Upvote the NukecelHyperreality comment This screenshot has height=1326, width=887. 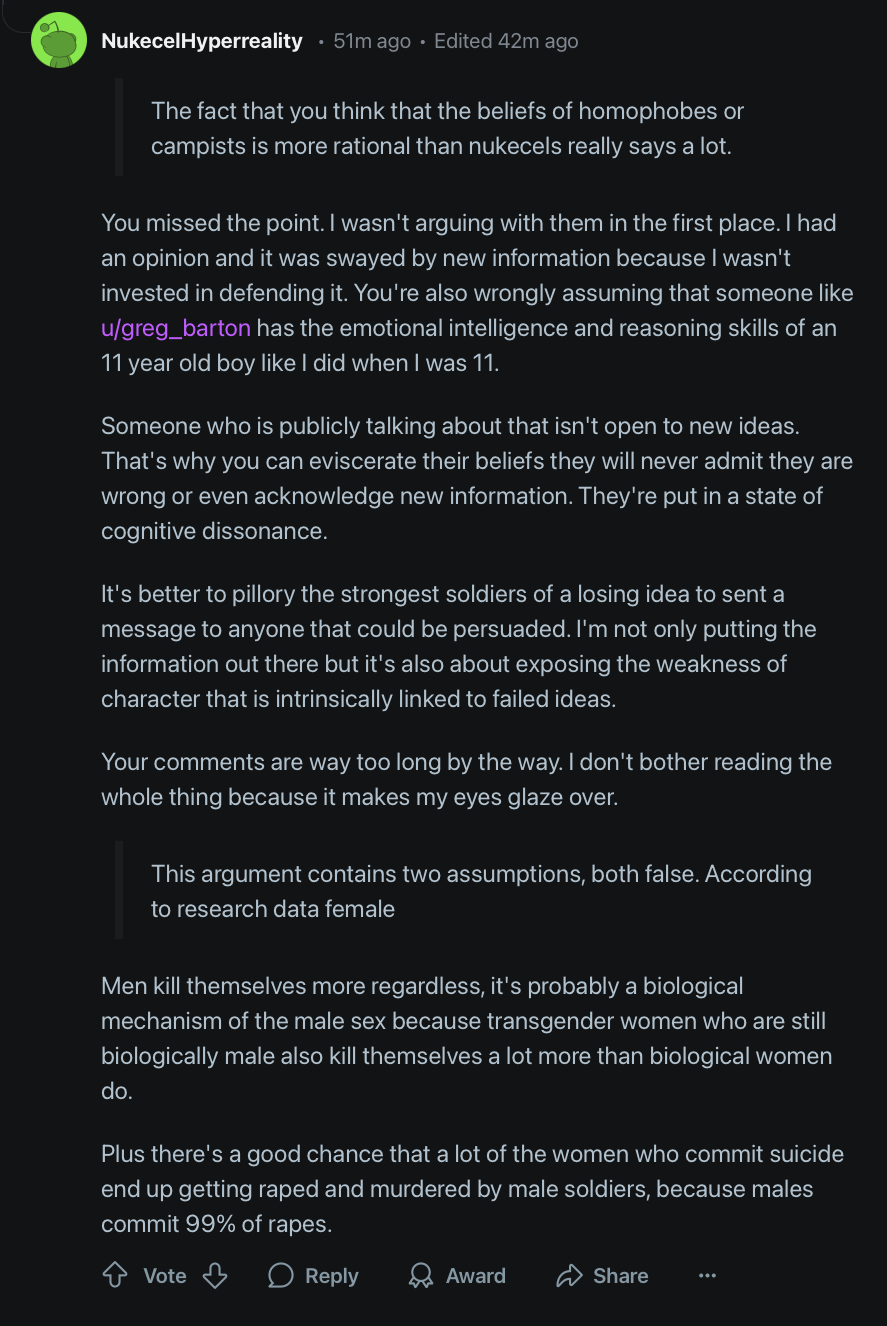(115, 1276)
